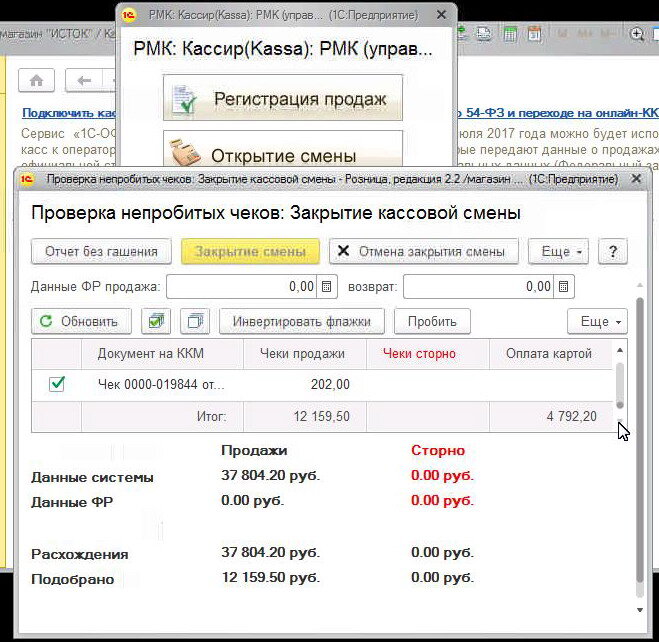Sort by Чеки продажи column header
This screenshot has width=659, height=642.
click(x=305, y=354)
